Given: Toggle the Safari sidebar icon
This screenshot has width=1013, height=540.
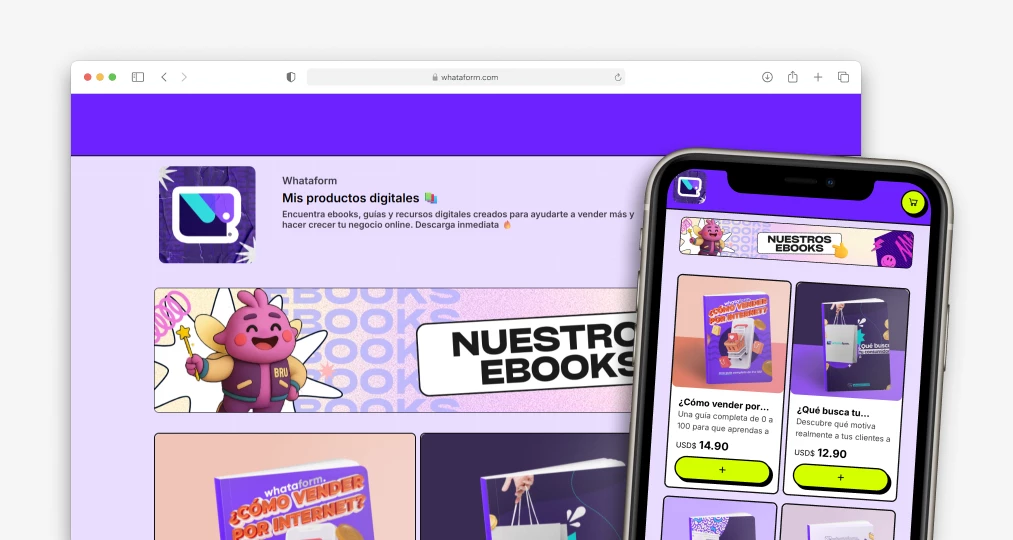Looking at the screenshot, I should click(138, 77).
